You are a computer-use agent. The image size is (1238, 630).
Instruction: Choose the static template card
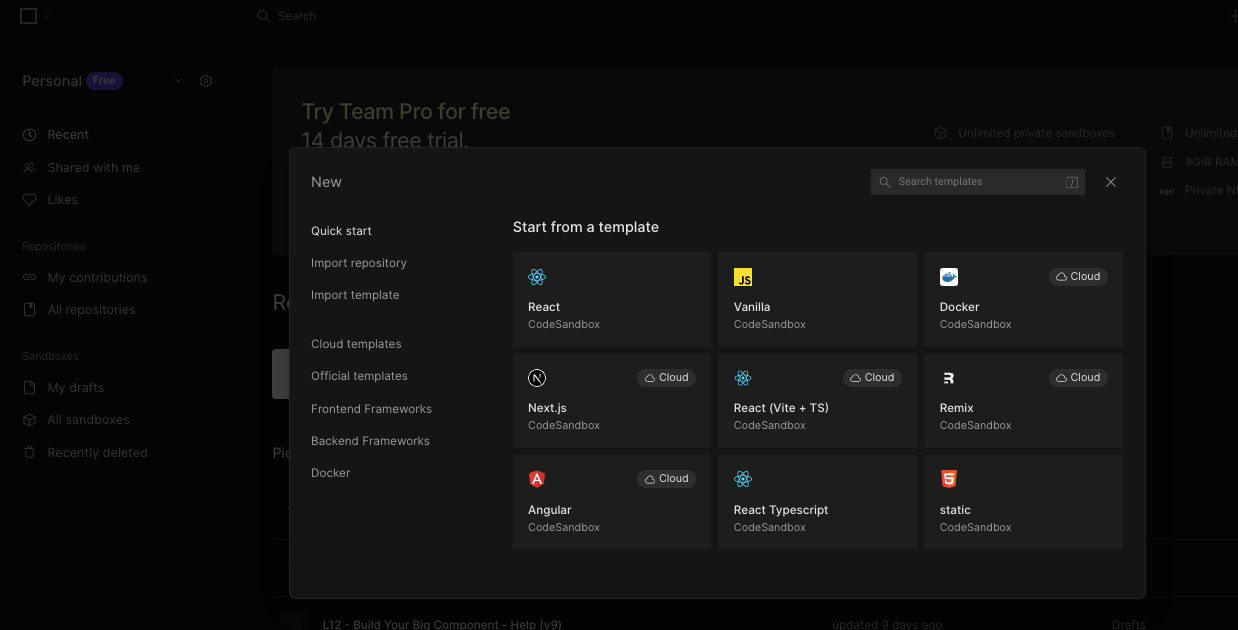click(1023, 501)
